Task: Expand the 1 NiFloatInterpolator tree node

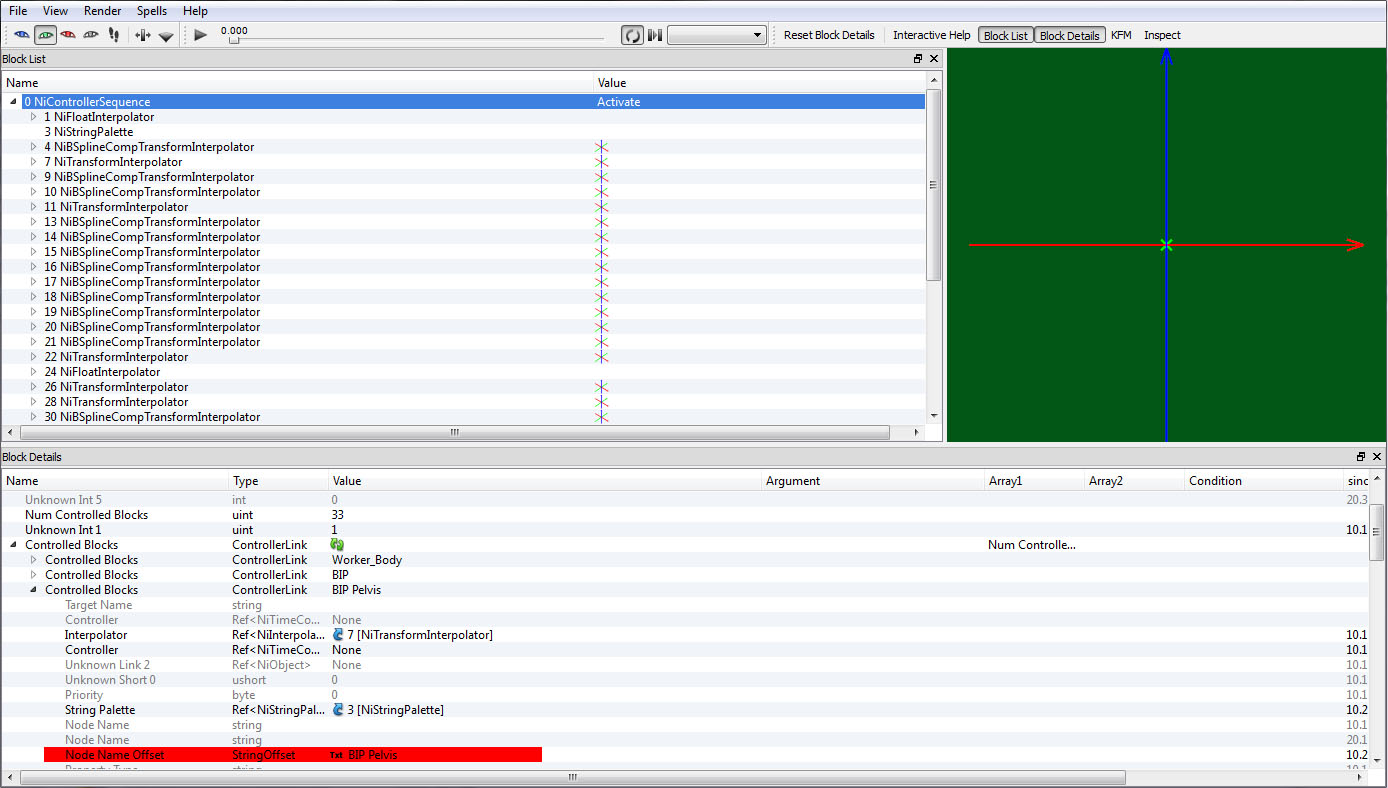Action: (x=34, y=117)
